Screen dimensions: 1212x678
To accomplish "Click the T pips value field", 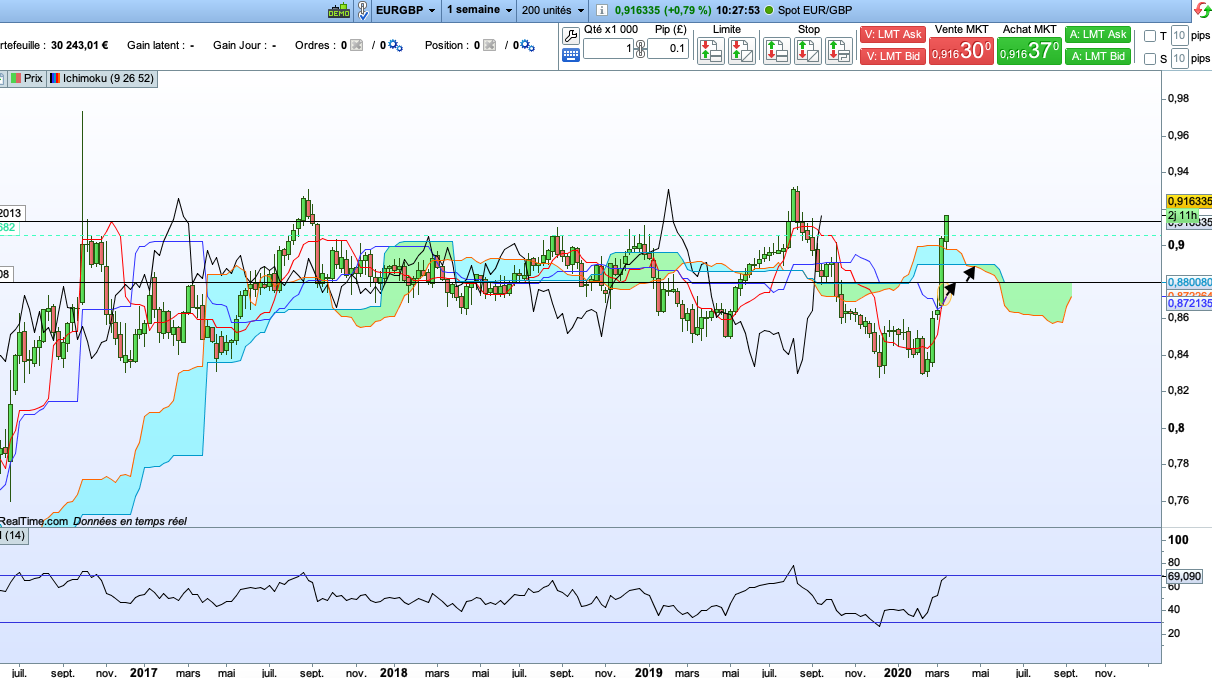I will pyautogui.click(x=1179, y=36).
